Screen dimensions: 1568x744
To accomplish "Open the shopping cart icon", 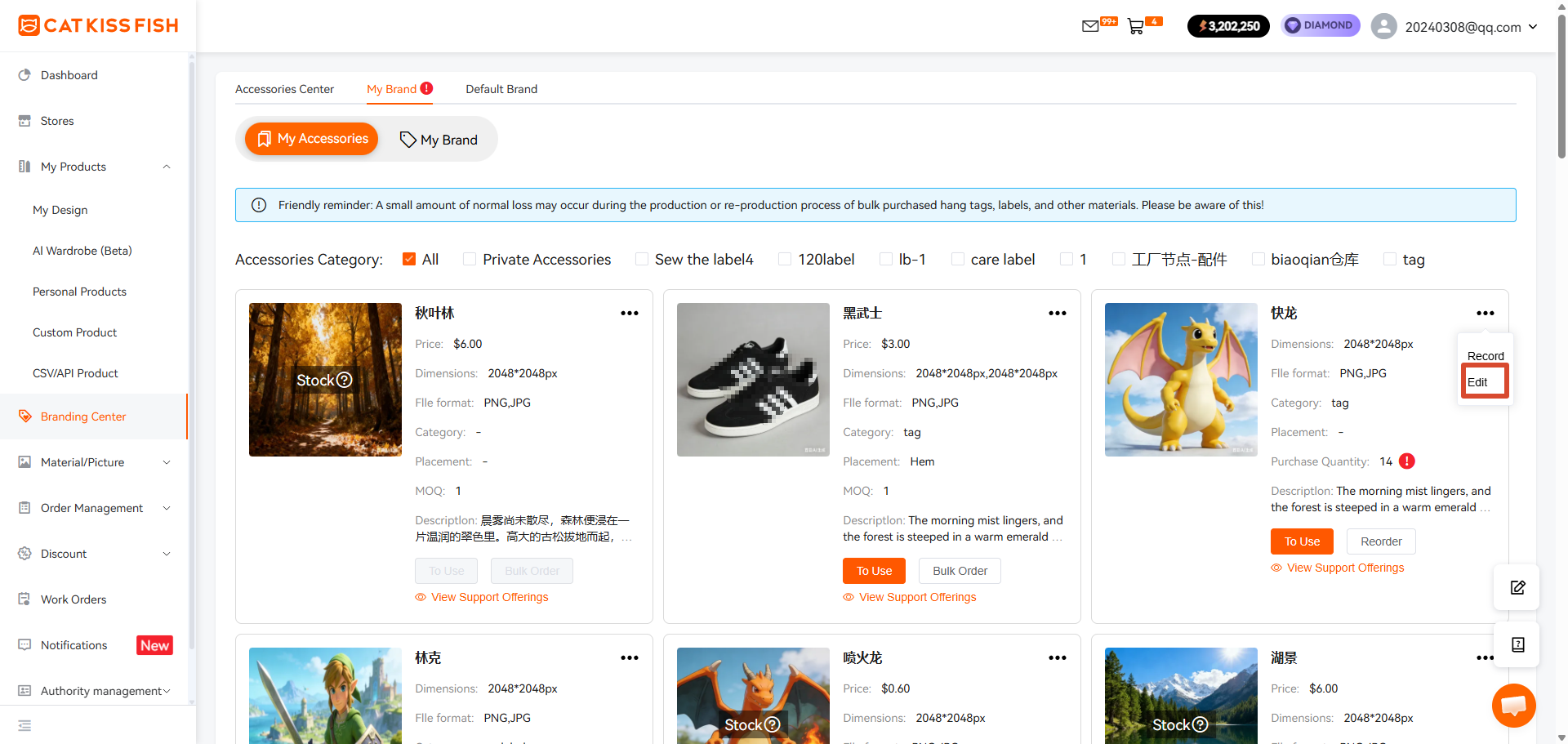I will click(x=1135, y=26).
